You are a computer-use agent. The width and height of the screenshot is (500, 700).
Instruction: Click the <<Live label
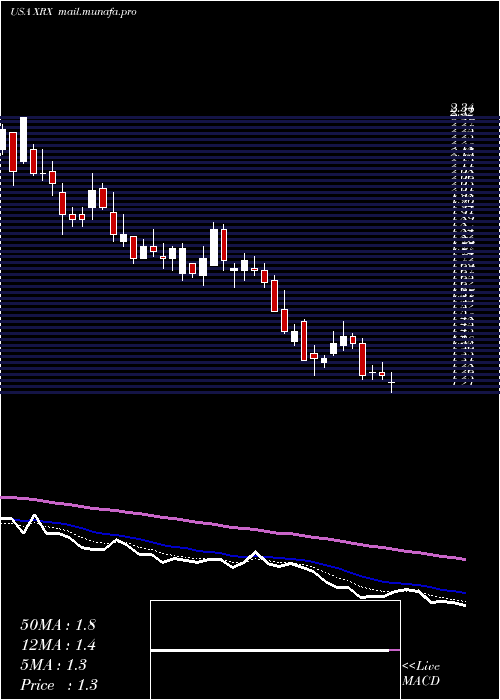point(421,667)
